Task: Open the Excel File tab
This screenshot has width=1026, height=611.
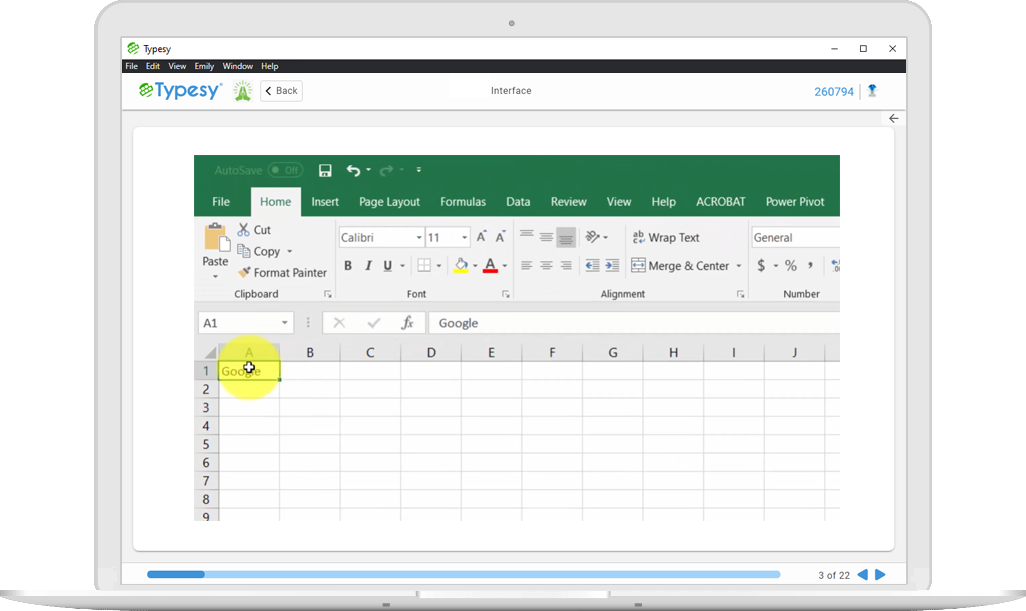Action: 221,201
